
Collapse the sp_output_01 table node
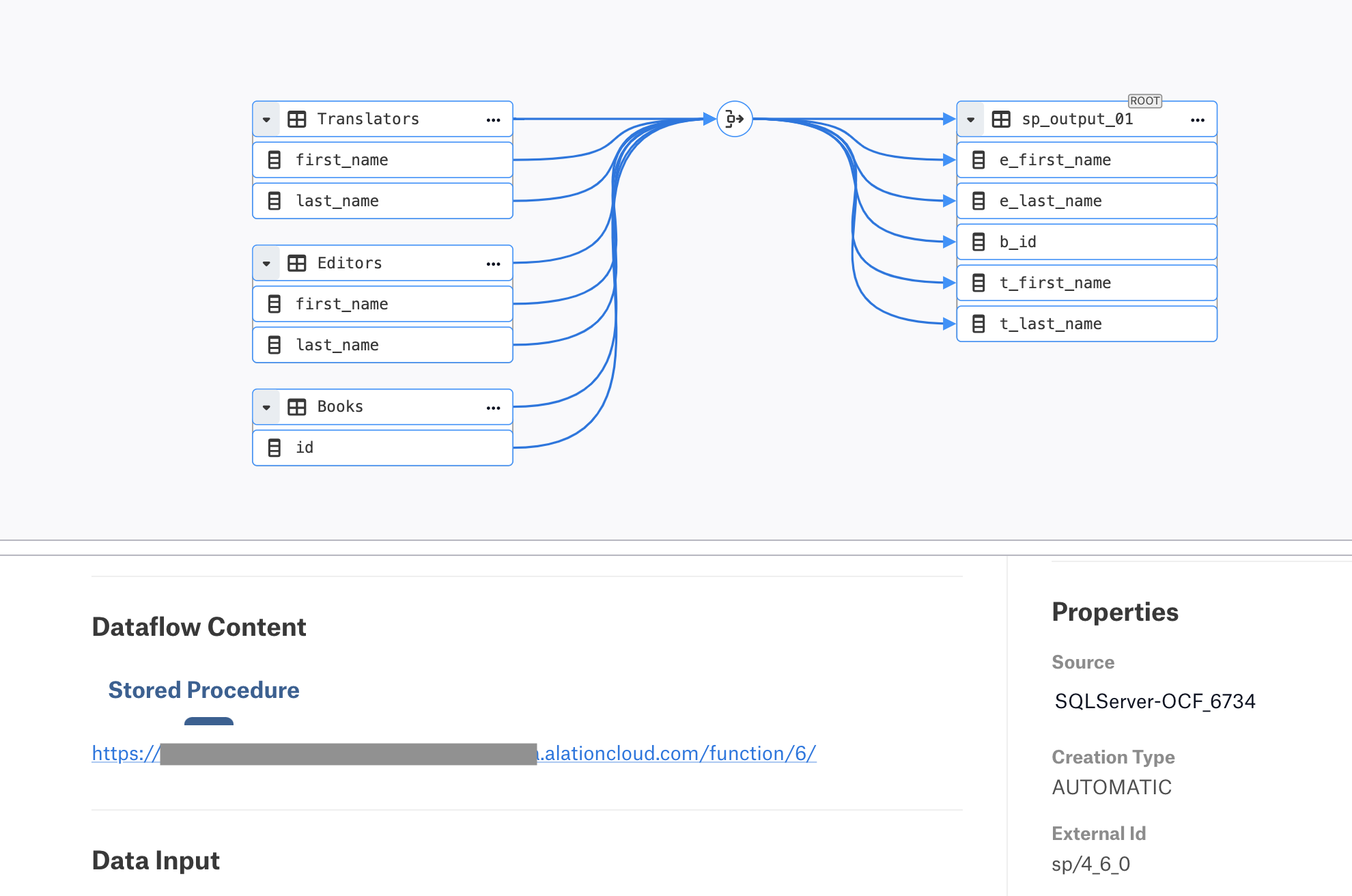[x=970, y=120]
